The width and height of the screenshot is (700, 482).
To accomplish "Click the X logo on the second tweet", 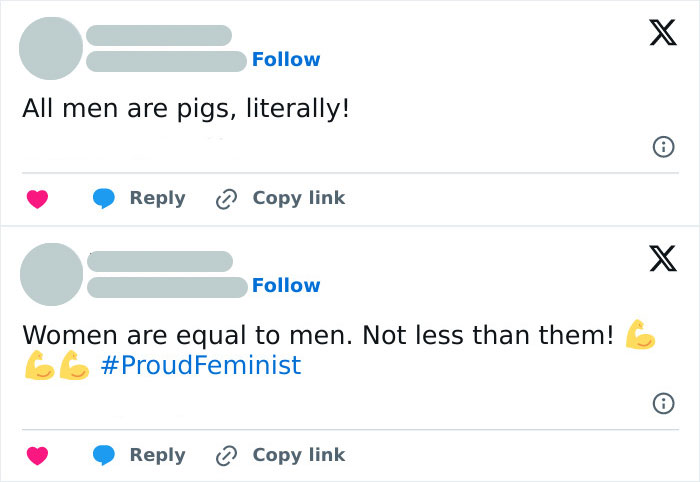I will [655, 259].
